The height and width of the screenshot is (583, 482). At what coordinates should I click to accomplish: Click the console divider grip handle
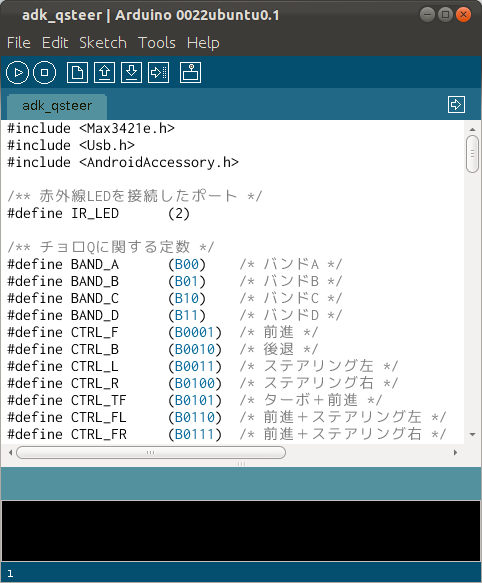241,464
